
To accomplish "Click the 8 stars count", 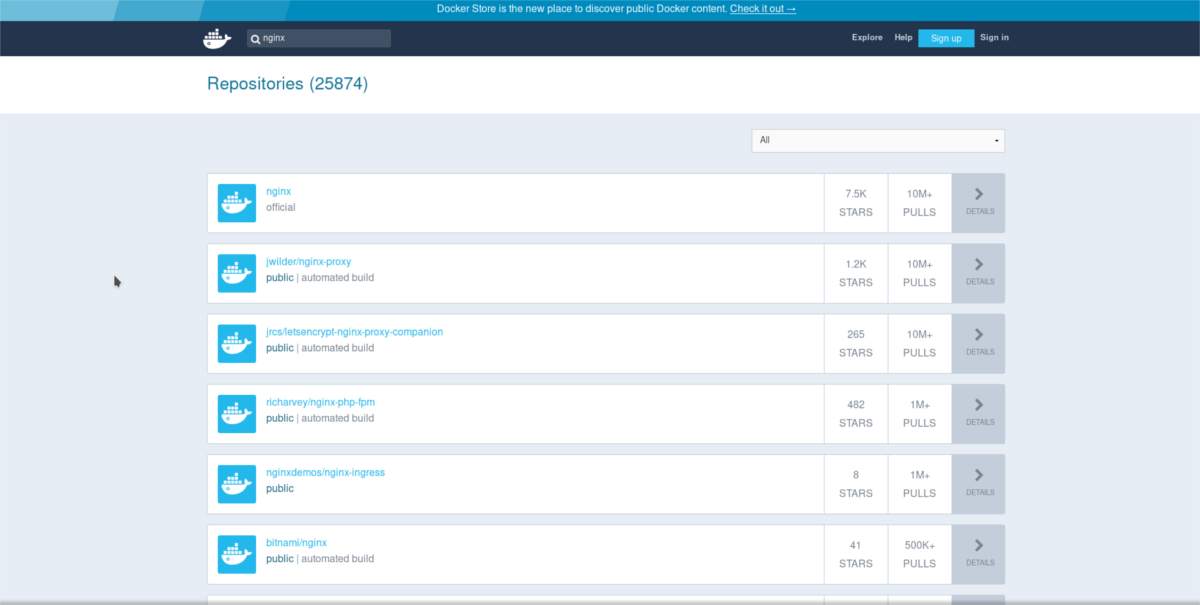I will 856,475.
